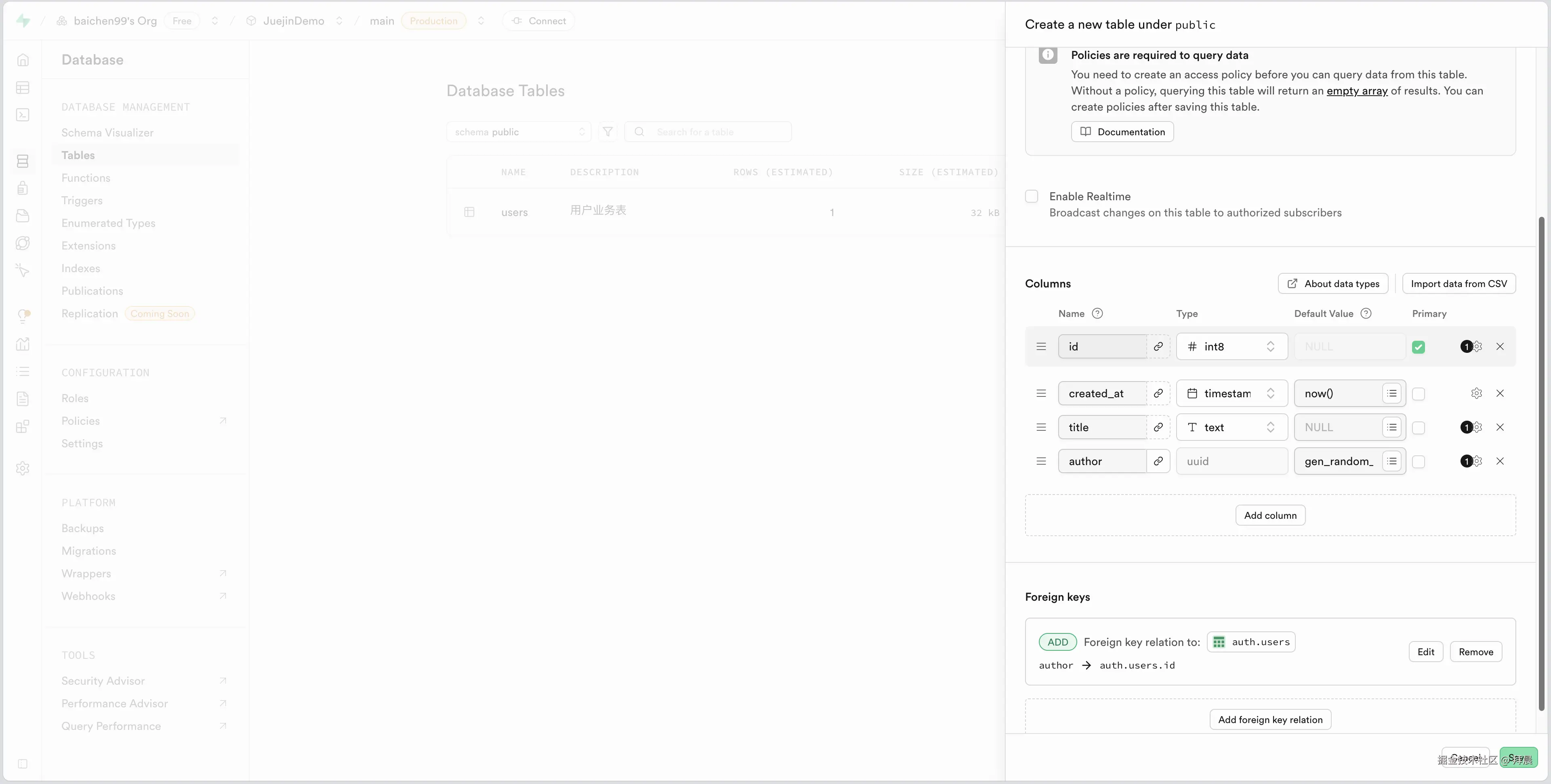
Task: Click Import data from CSV
Action: (1458, 284)
